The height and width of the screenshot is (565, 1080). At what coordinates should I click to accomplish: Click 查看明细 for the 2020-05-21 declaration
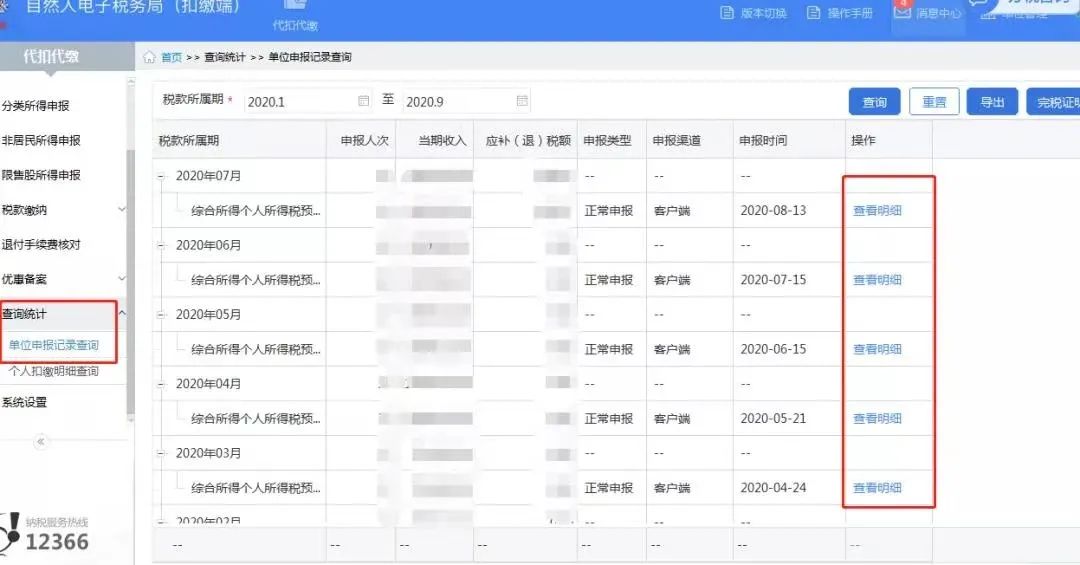[877, 418]
